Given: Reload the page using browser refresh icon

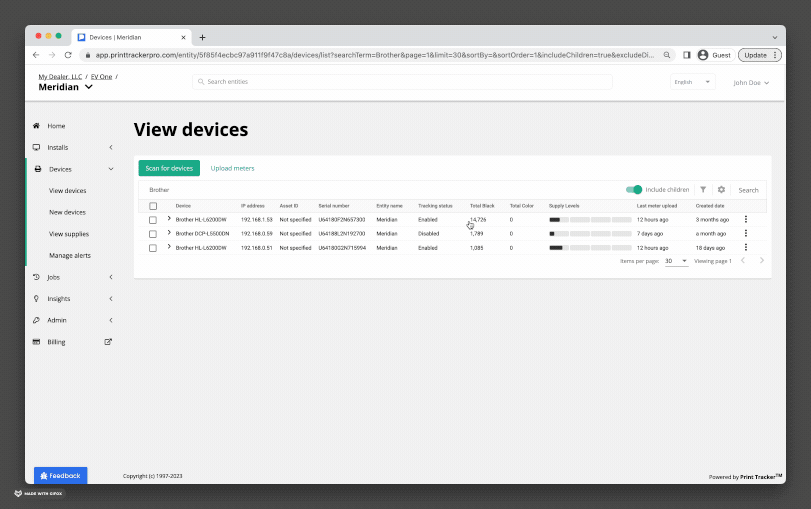Looking at the screenshot, I should [68, 56].
